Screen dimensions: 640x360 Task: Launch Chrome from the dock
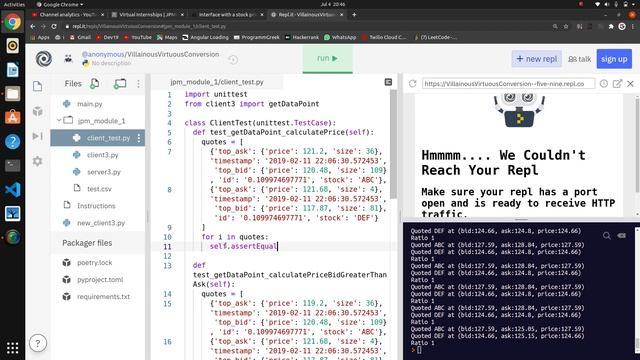[13, 22]
